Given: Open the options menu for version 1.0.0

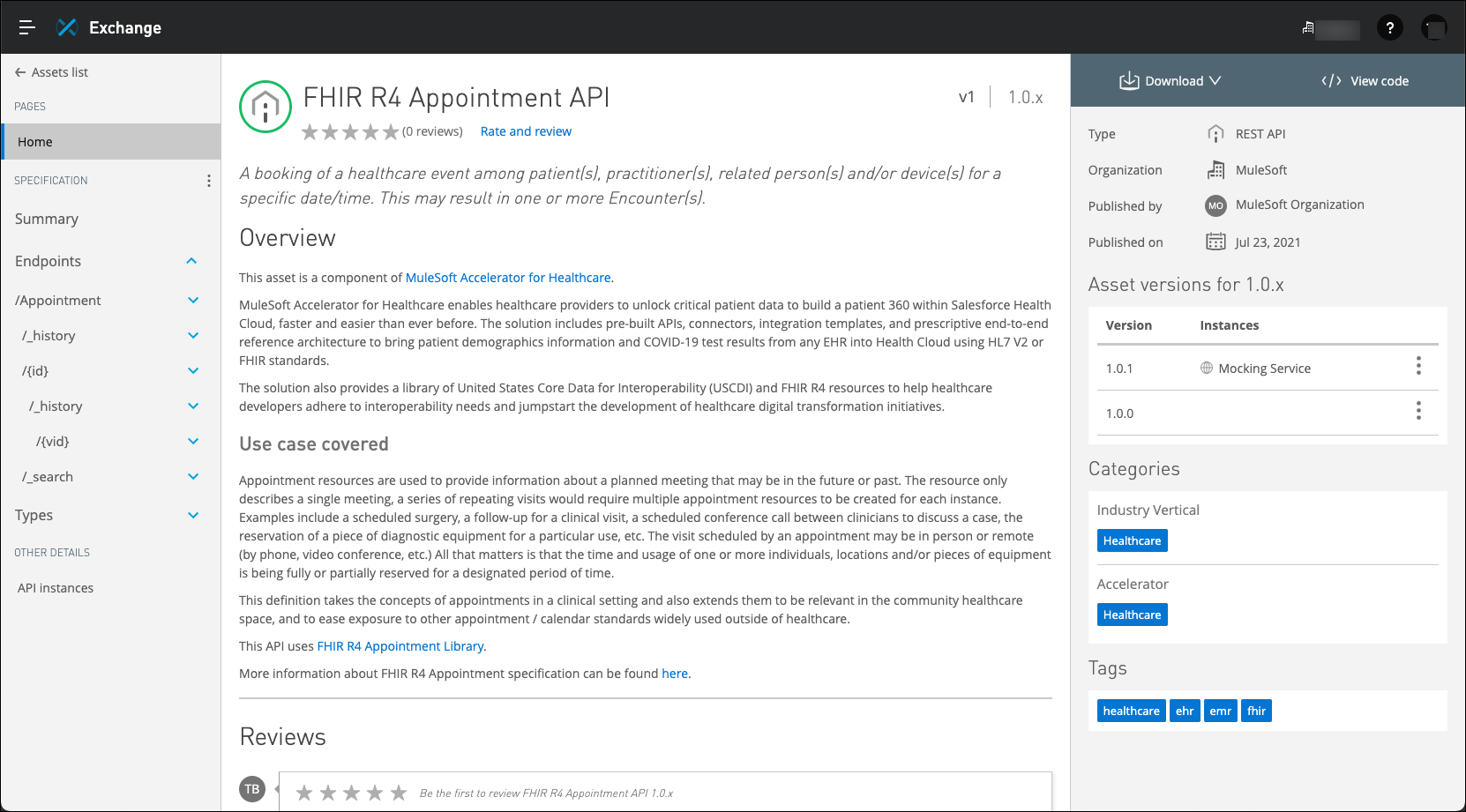Looking at the screenshot, I should pos(1418,411).
